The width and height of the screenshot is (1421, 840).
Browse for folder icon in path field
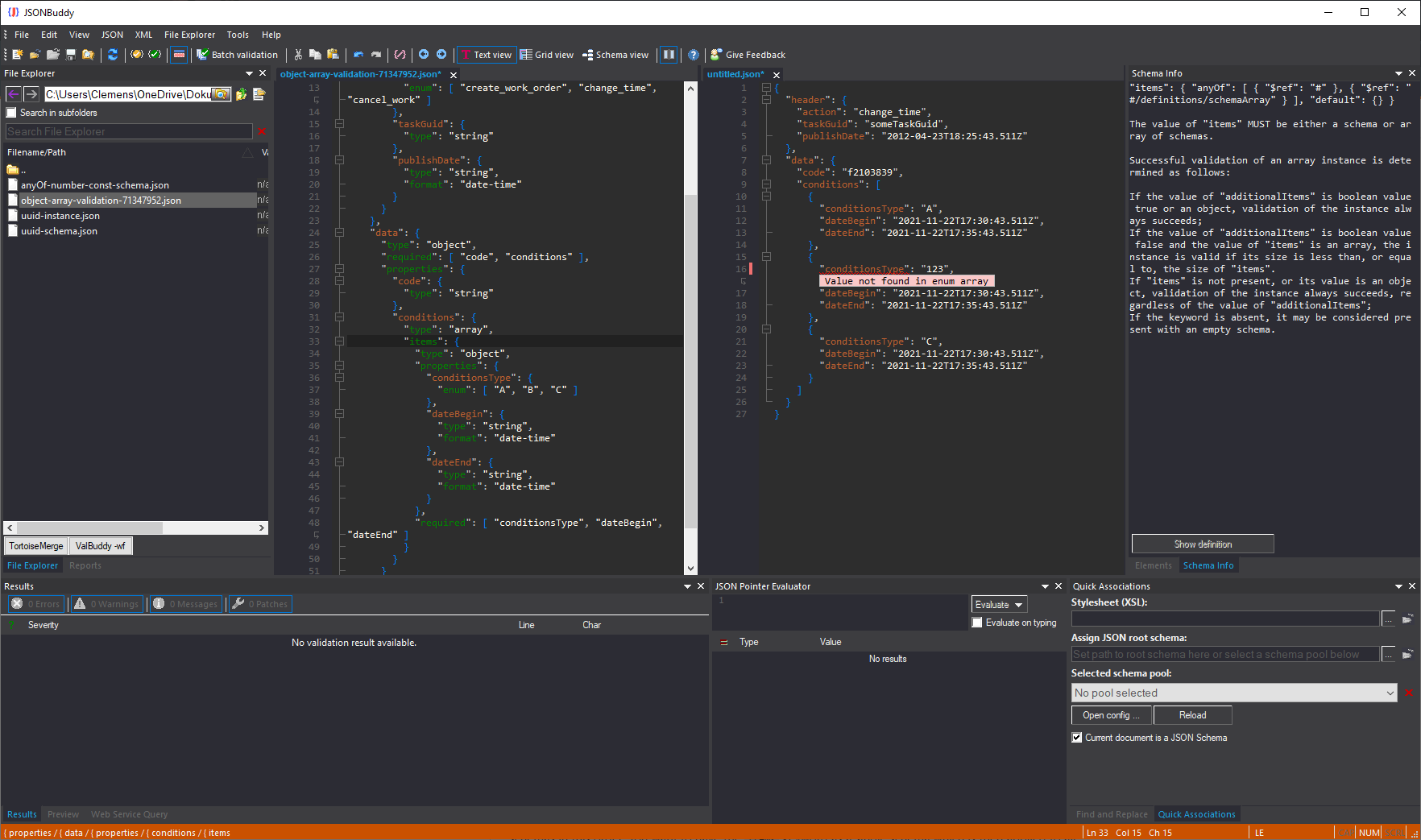click(x=221, y=94)
